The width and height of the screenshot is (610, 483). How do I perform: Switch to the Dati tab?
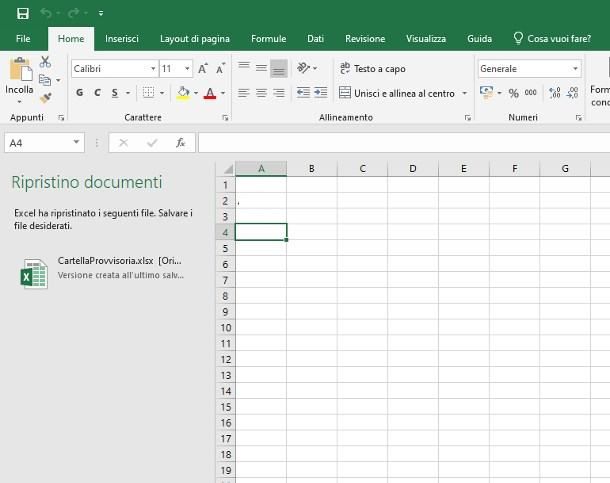point(316,39)
